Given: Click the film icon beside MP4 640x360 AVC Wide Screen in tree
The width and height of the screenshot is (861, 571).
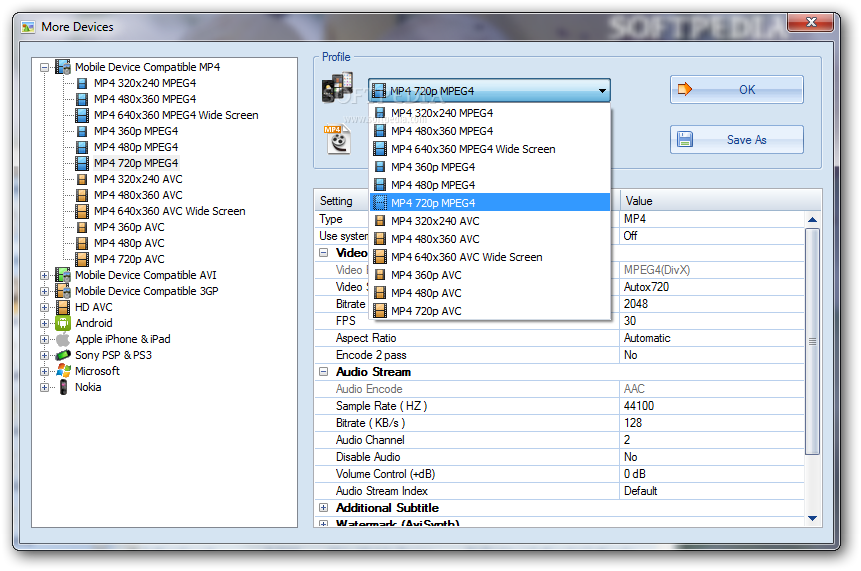Looking at the screenshot, I should coord(82,211).
